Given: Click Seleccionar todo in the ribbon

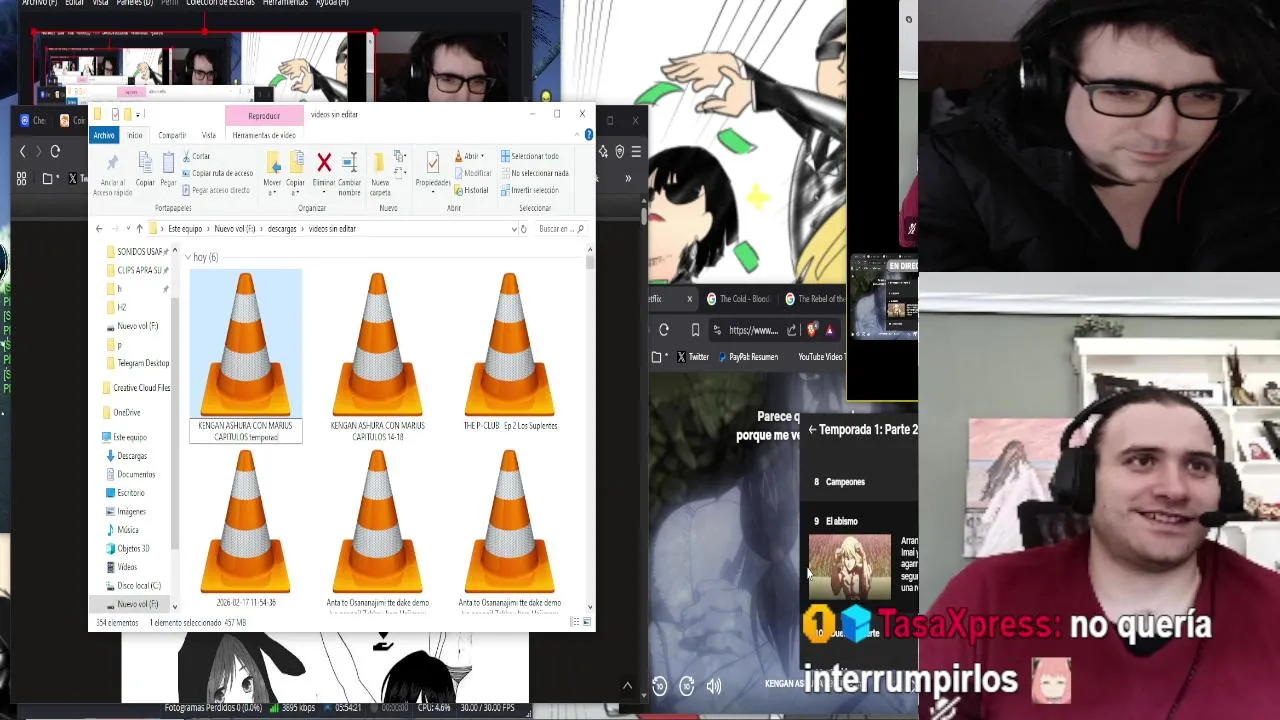Looking at the screenshot, I should [530, 156].
